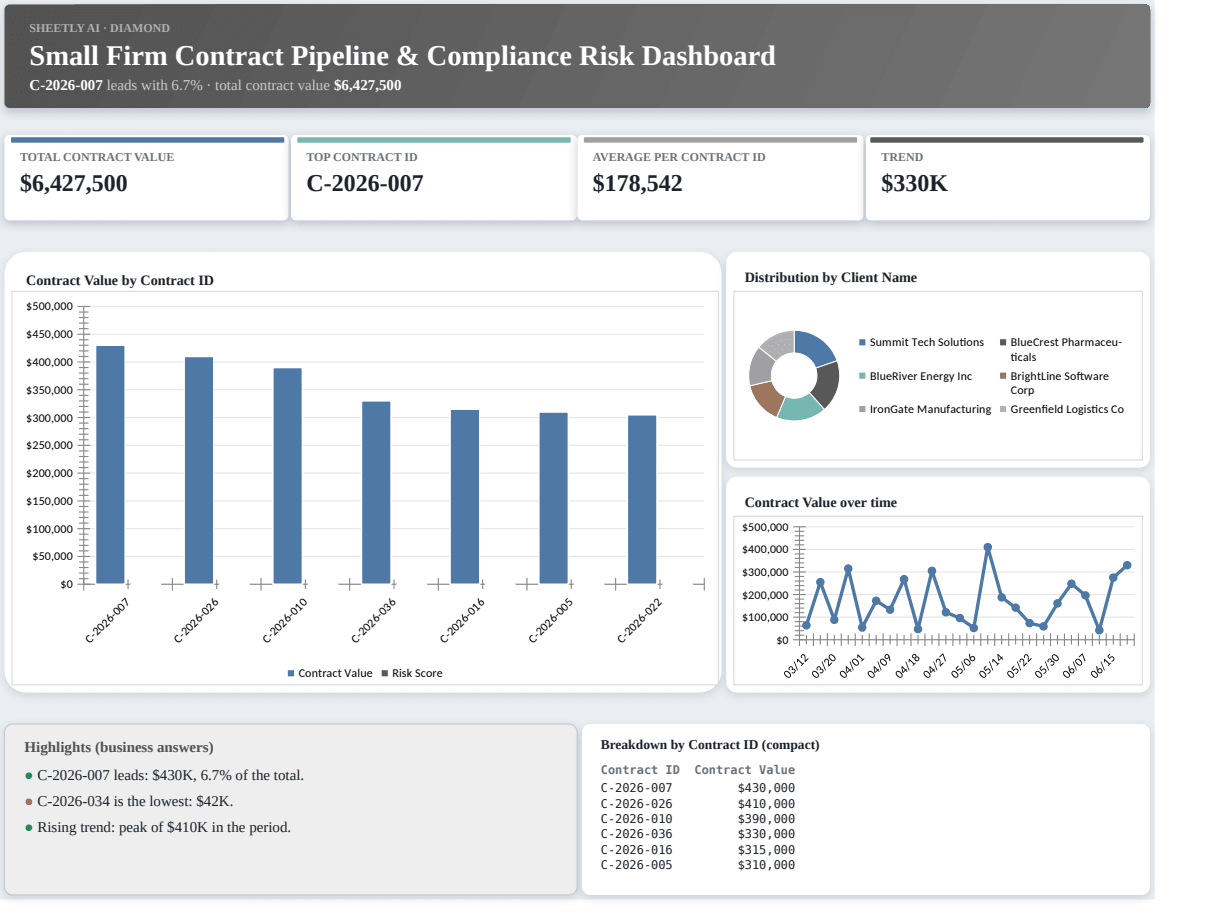This screenshot has width=1227, height=922.
Task: Open the Top Contract ID card
Action: coord(434,178)
